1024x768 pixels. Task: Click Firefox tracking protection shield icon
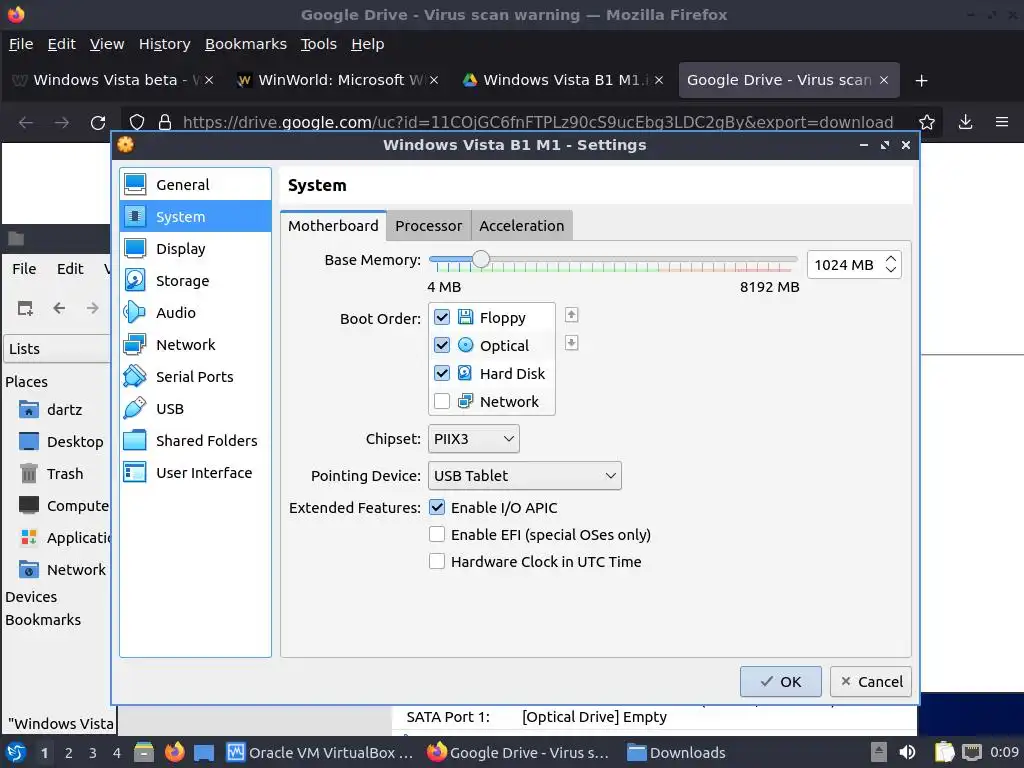click(x=136, y=122)
